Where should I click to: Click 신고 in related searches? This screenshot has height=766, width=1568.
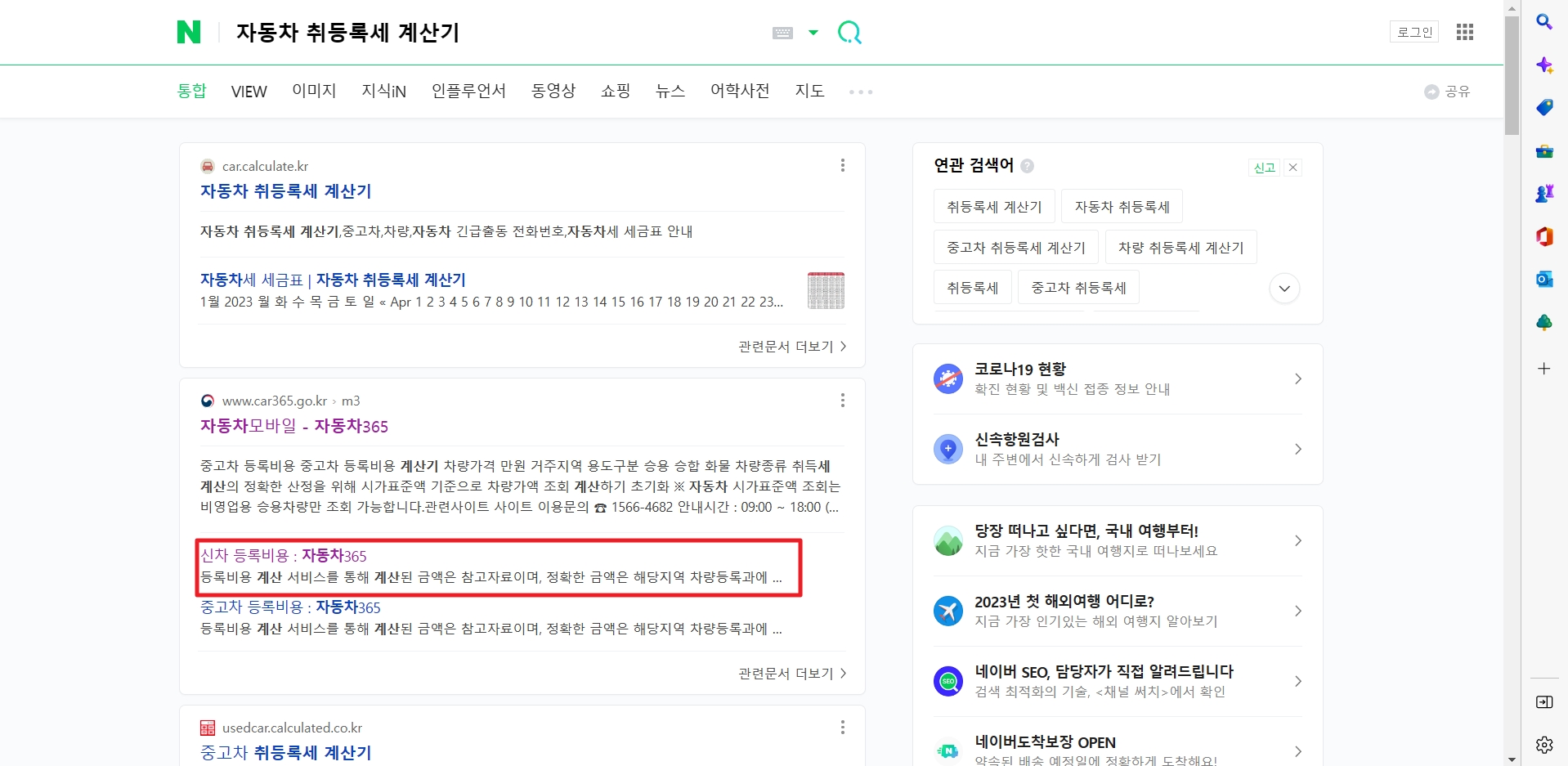point(1265,168)
